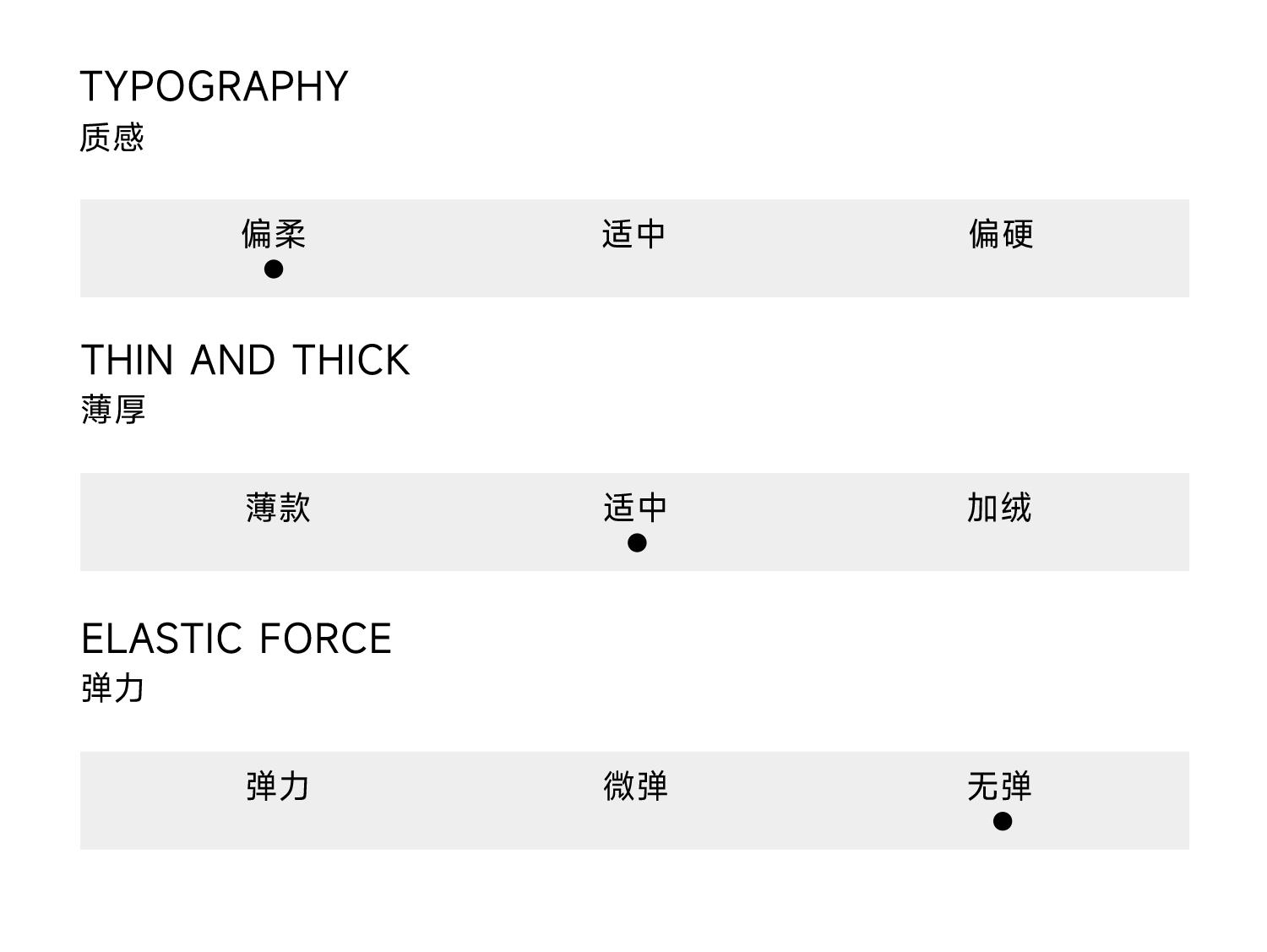Select the 加绒 fleece option
The height and width of the screenshot is (952, 1267).
tap(999, 508)
